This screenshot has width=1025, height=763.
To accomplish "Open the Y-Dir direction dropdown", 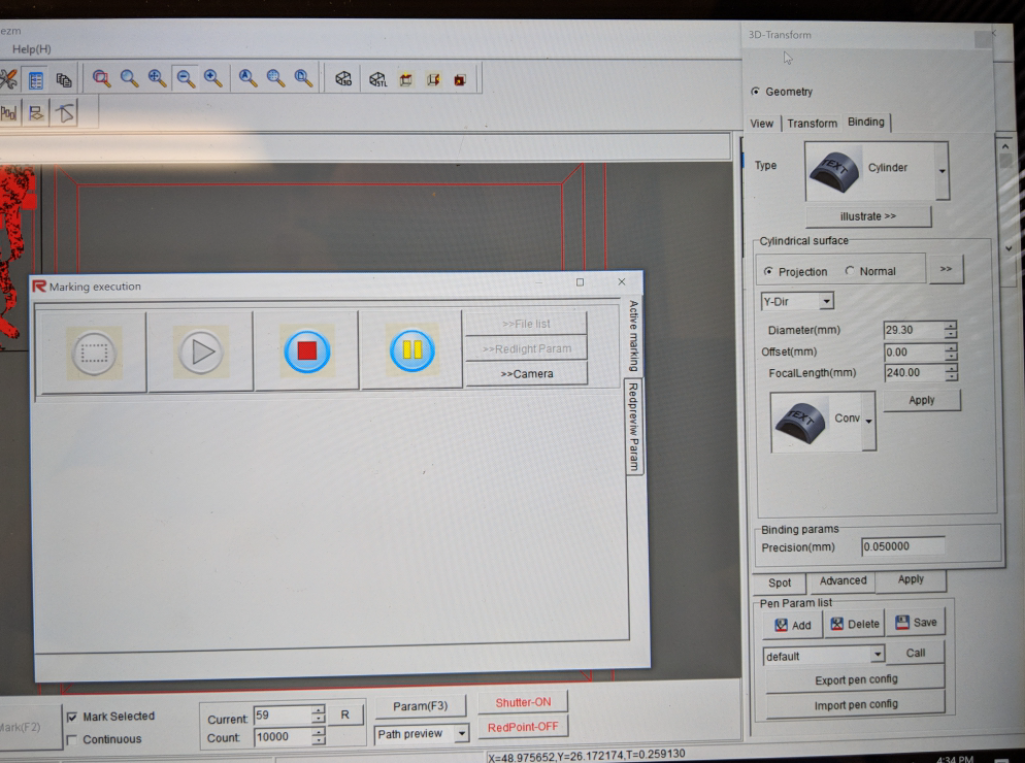I will pyautogui.click(x=828, y=301).
